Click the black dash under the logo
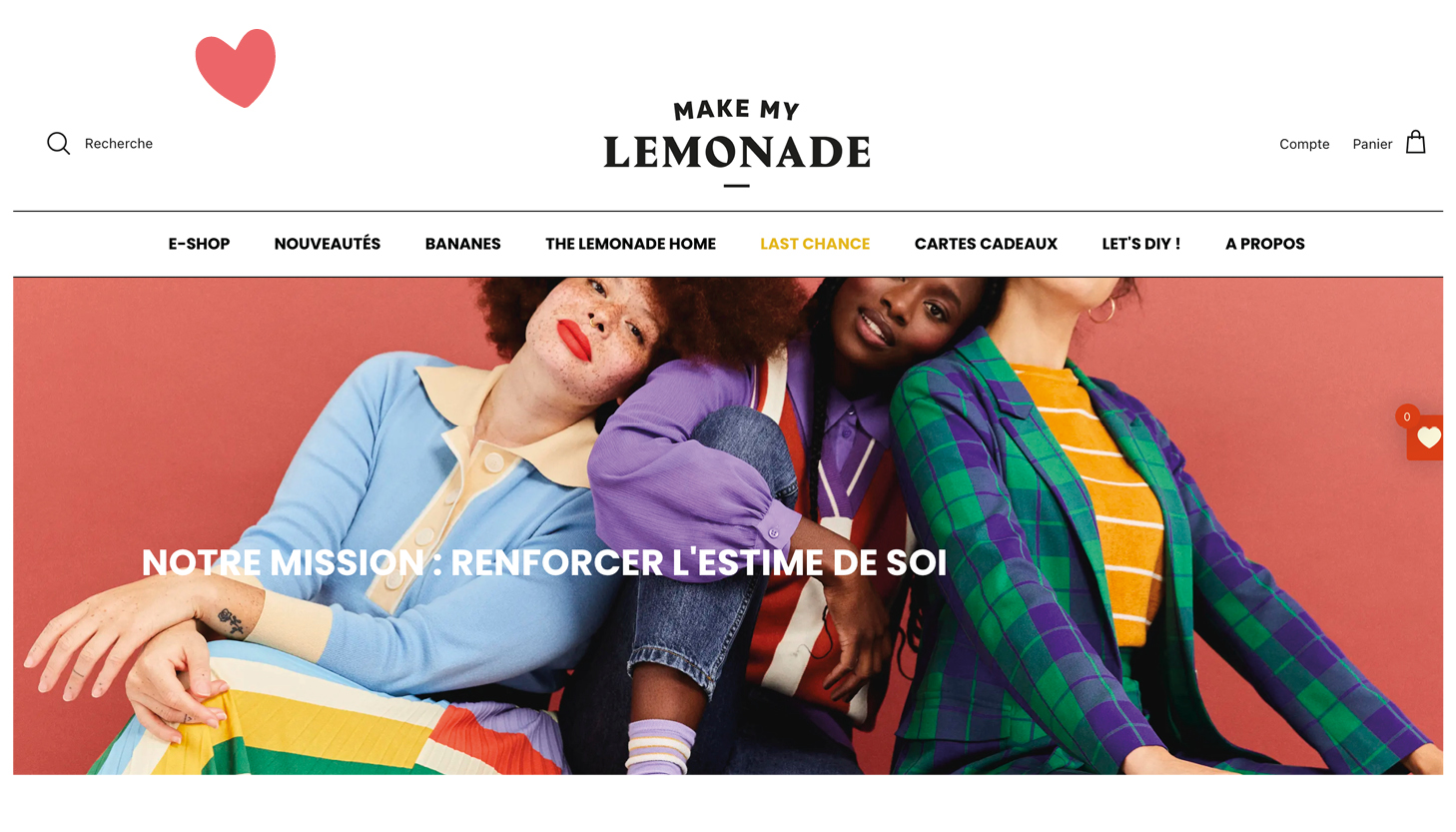This screenshot has height=832, width=1456. (737, 186)
